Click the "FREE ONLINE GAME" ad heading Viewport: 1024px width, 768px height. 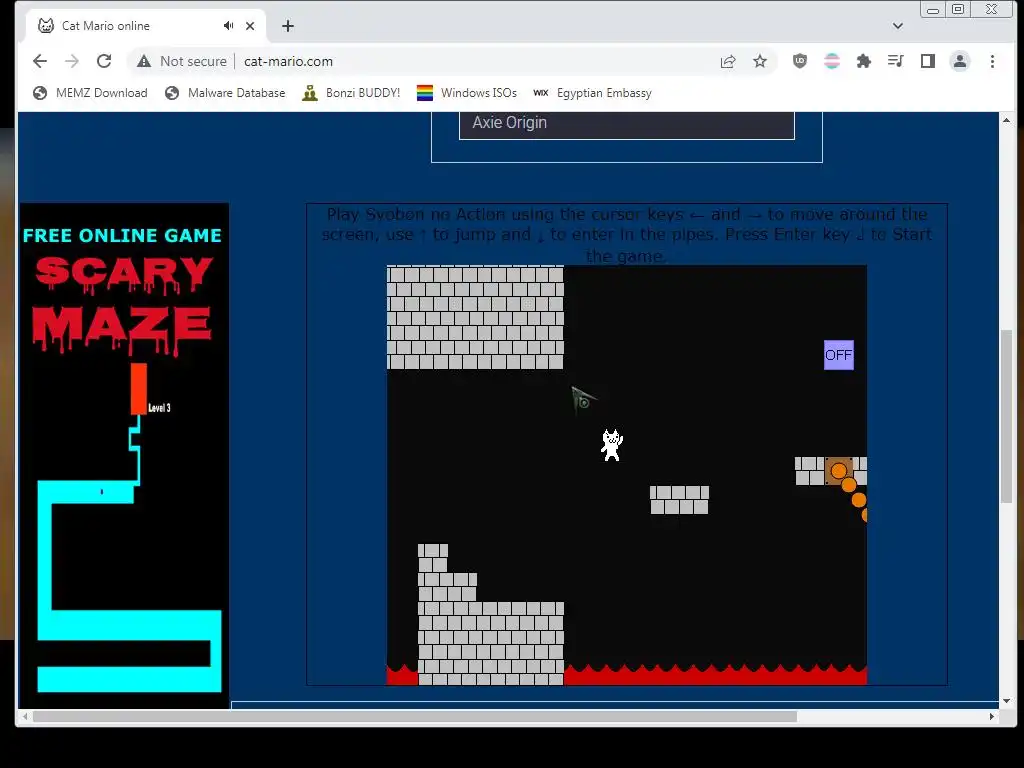point(122,235)
